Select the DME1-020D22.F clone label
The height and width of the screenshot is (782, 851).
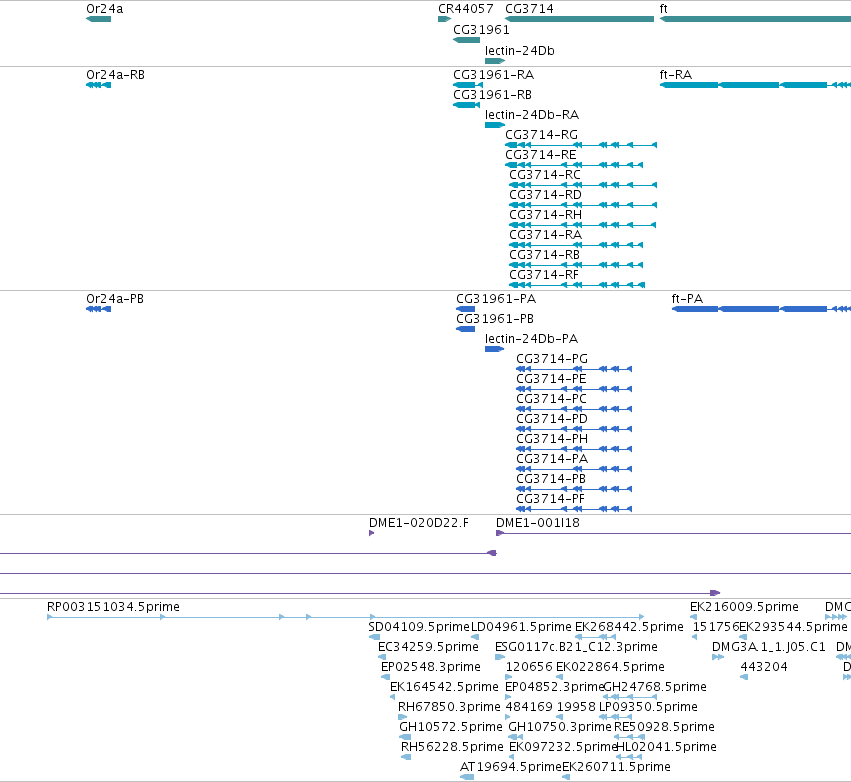pos(418,523)
